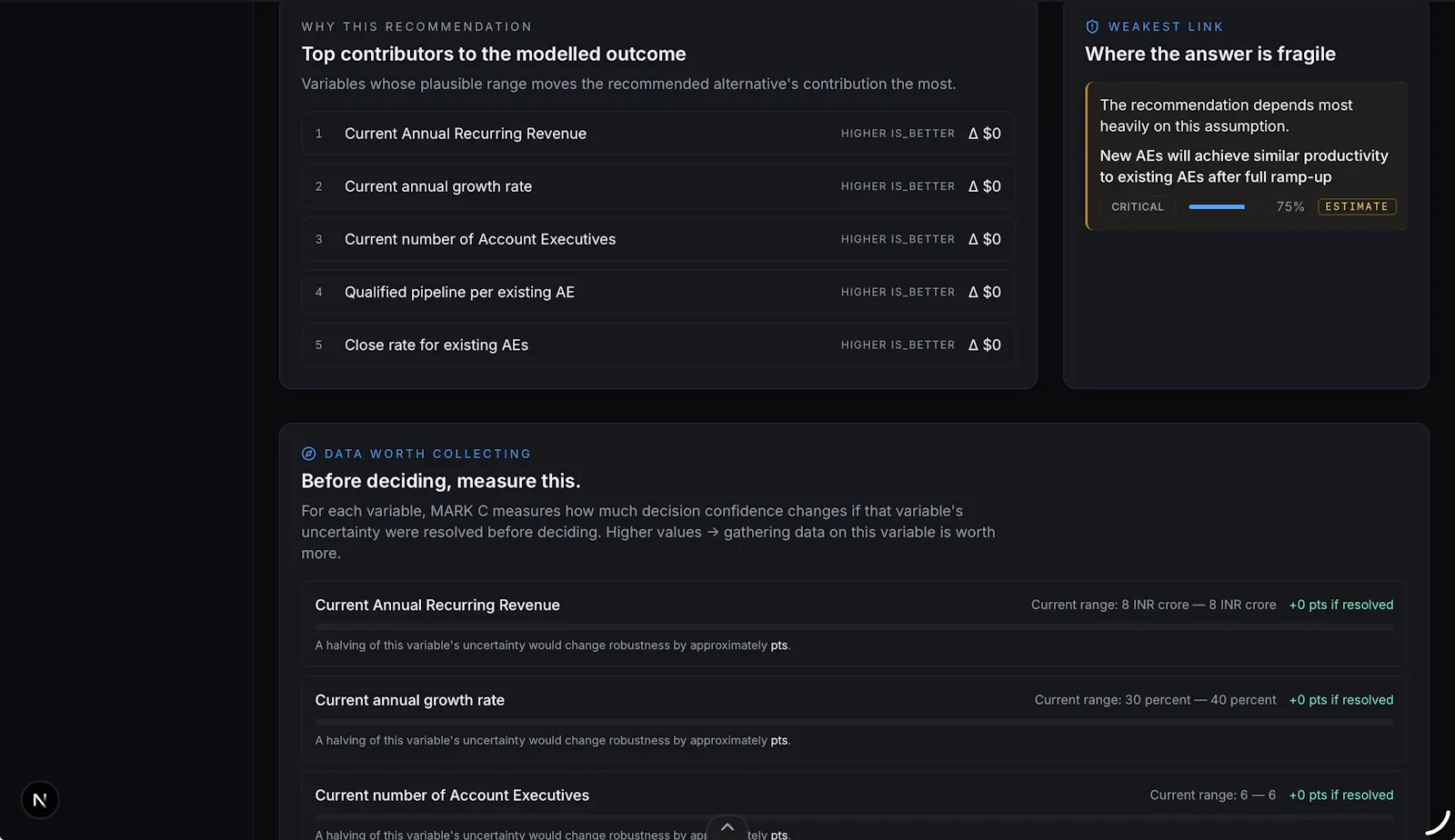Click HIGHER IS_BETTER label on Close rate row
1455x840 pixels.
(898, 345)
